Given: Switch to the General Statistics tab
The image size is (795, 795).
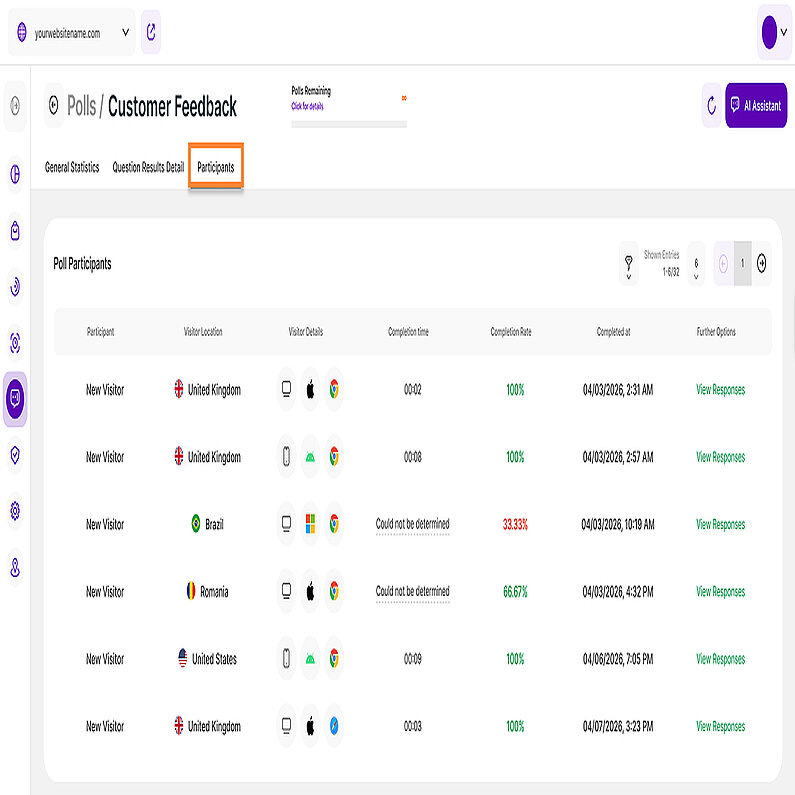Looking at the screenshot, I should click(x=72, y=167).
